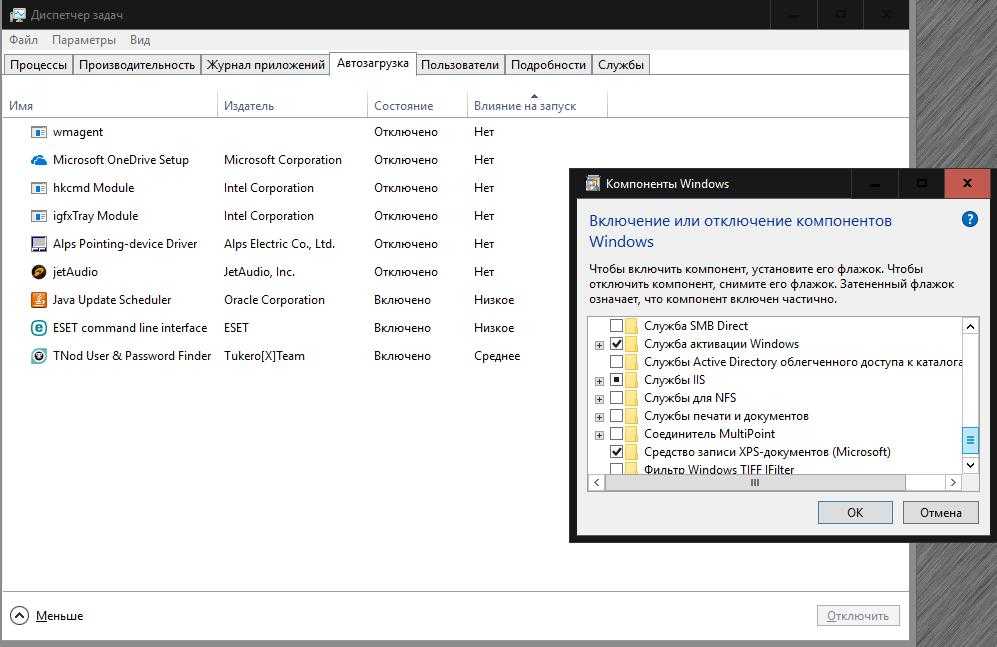Click the hkcmd Module icon
The image size is (997, 647).
pos(39,188)
